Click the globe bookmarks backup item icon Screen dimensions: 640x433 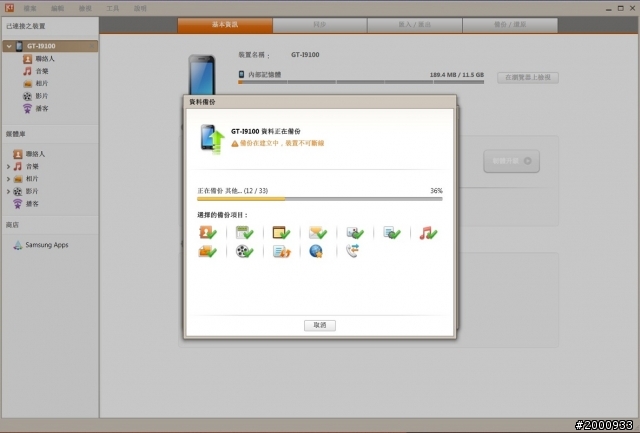pyautogui.click(x=316, y=251)
